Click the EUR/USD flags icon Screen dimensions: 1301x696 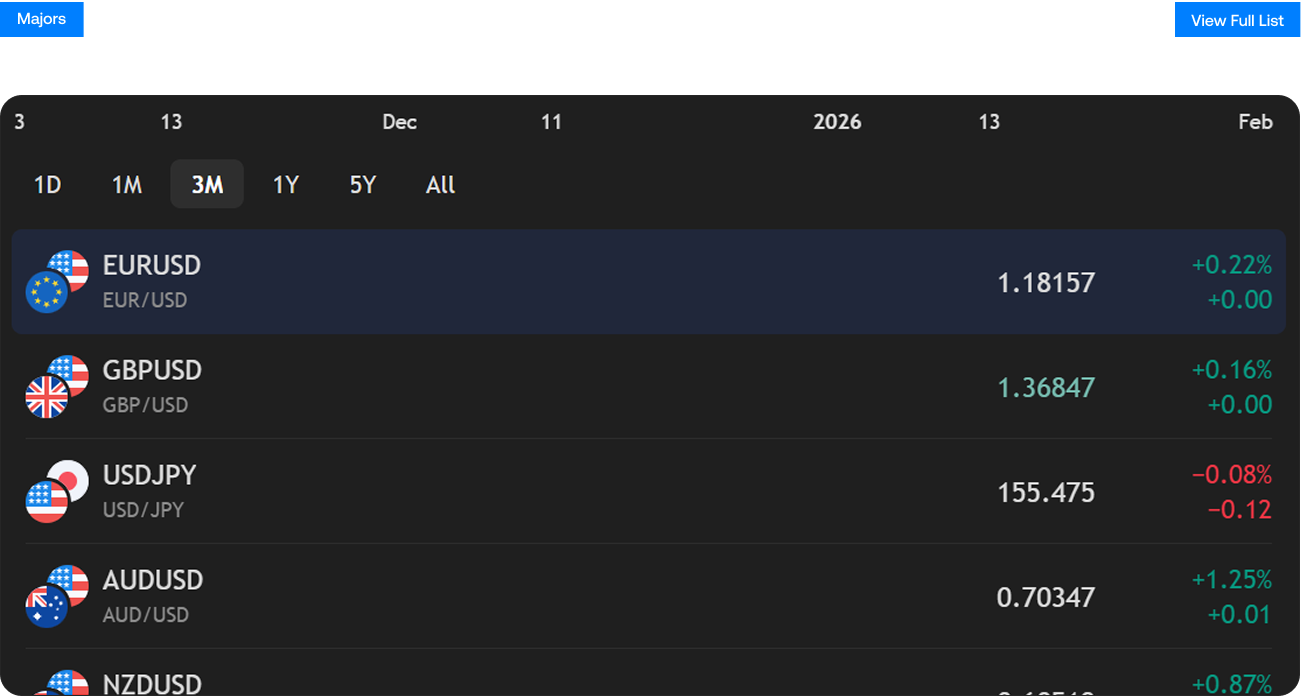pos(57,281)
